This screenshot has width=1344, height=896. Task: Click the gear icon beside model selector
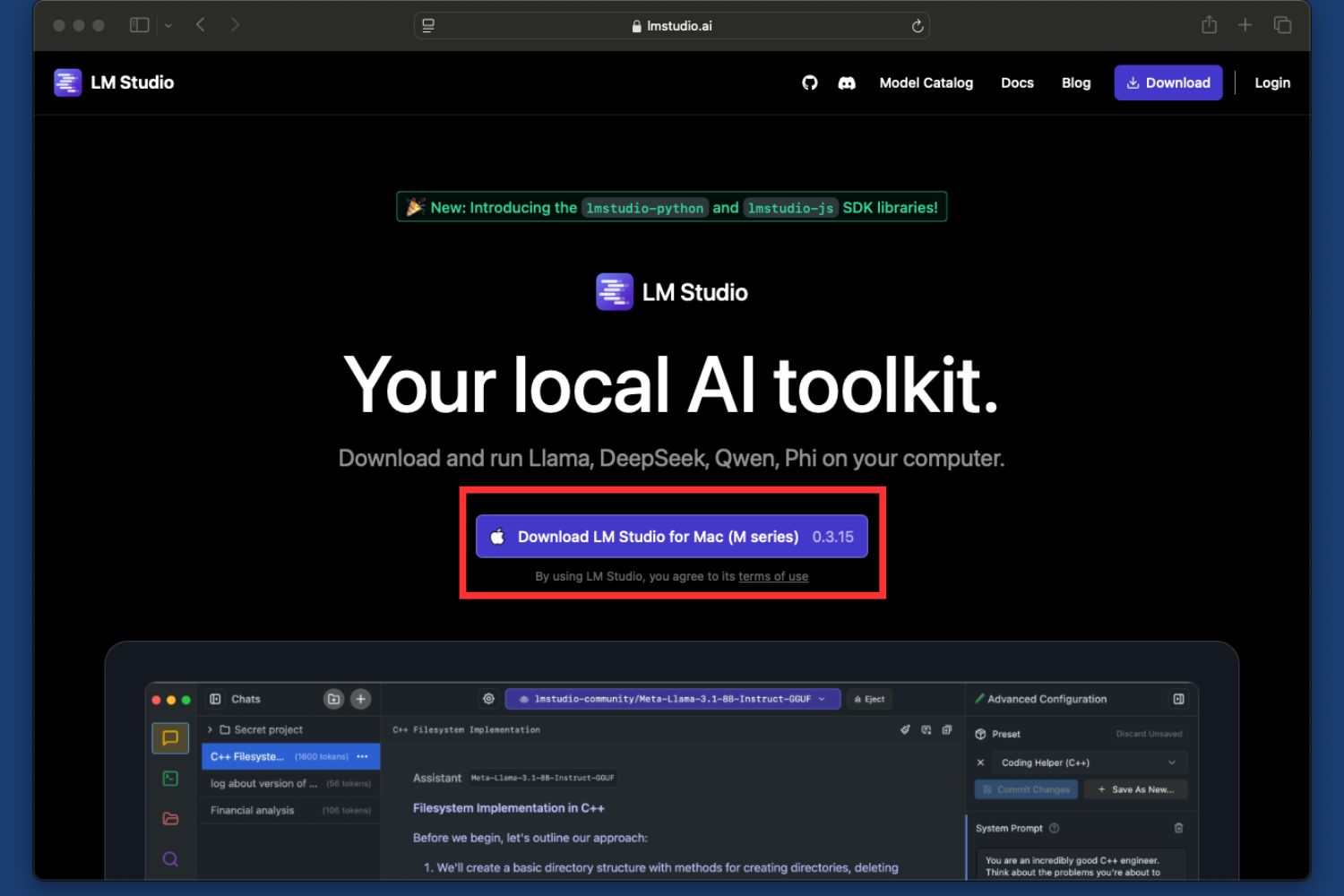click(x=488, y=699)
